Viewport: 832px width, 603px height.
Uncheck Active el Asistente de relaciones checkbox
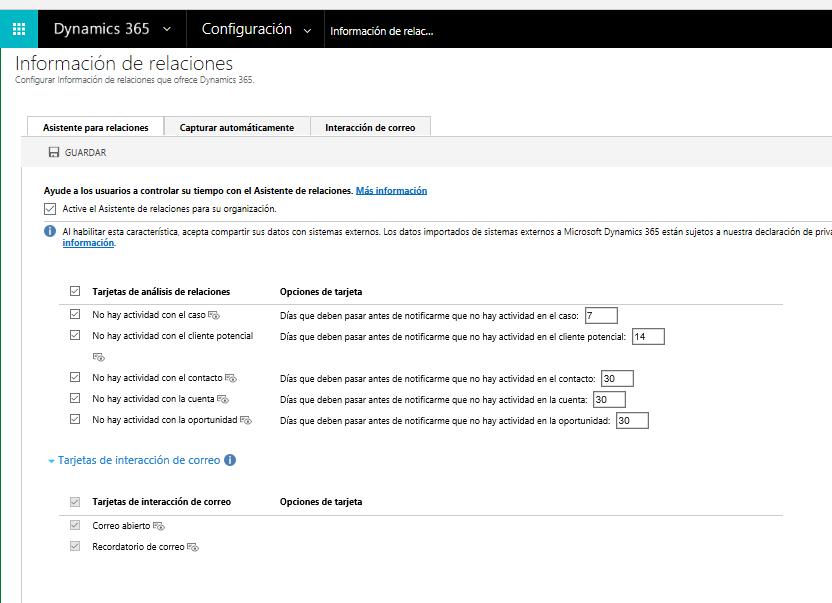[x=50, y=209]
